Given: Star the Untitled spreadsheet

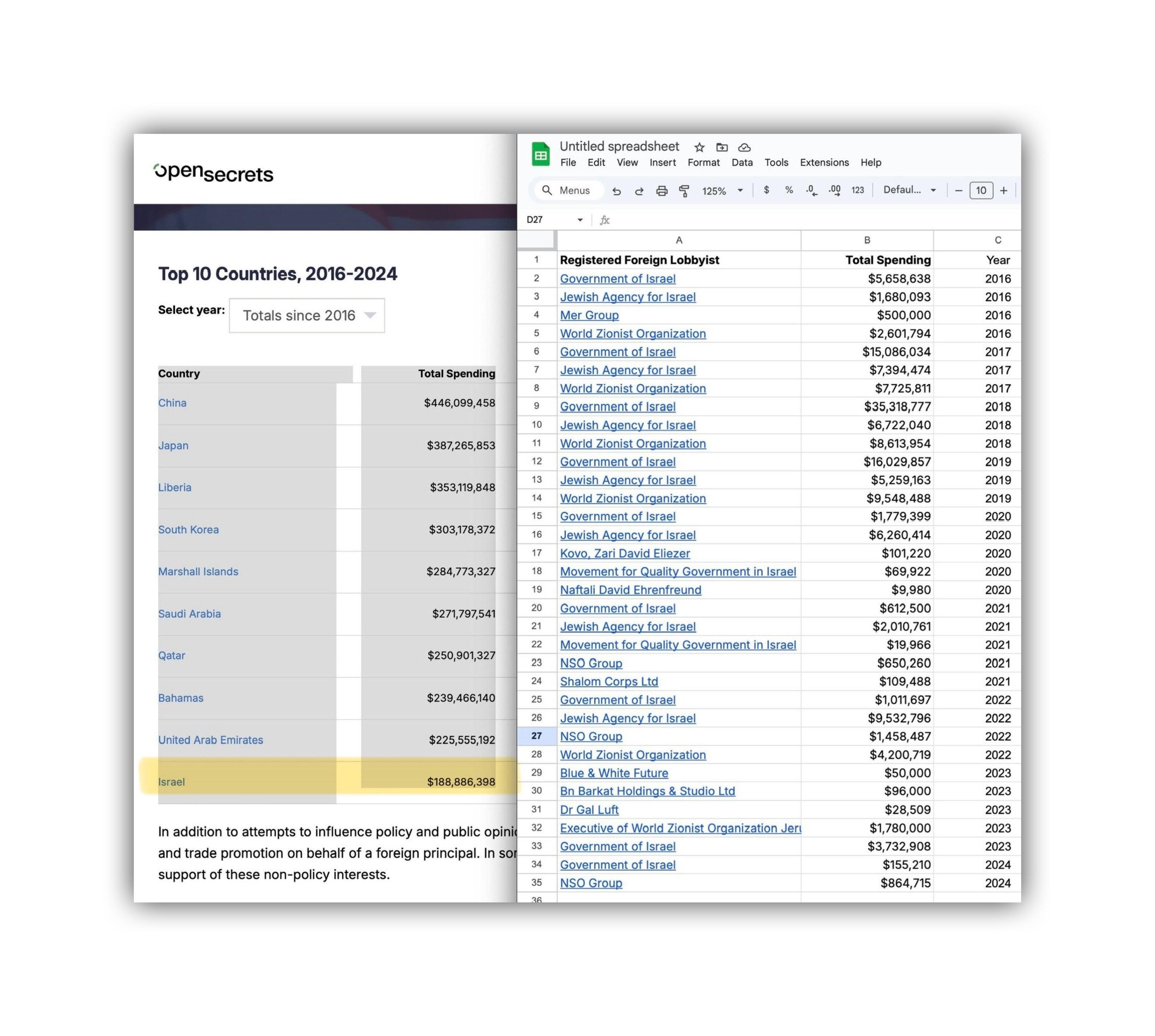Looking at the screenshot, I should click(x=699, y=148).
